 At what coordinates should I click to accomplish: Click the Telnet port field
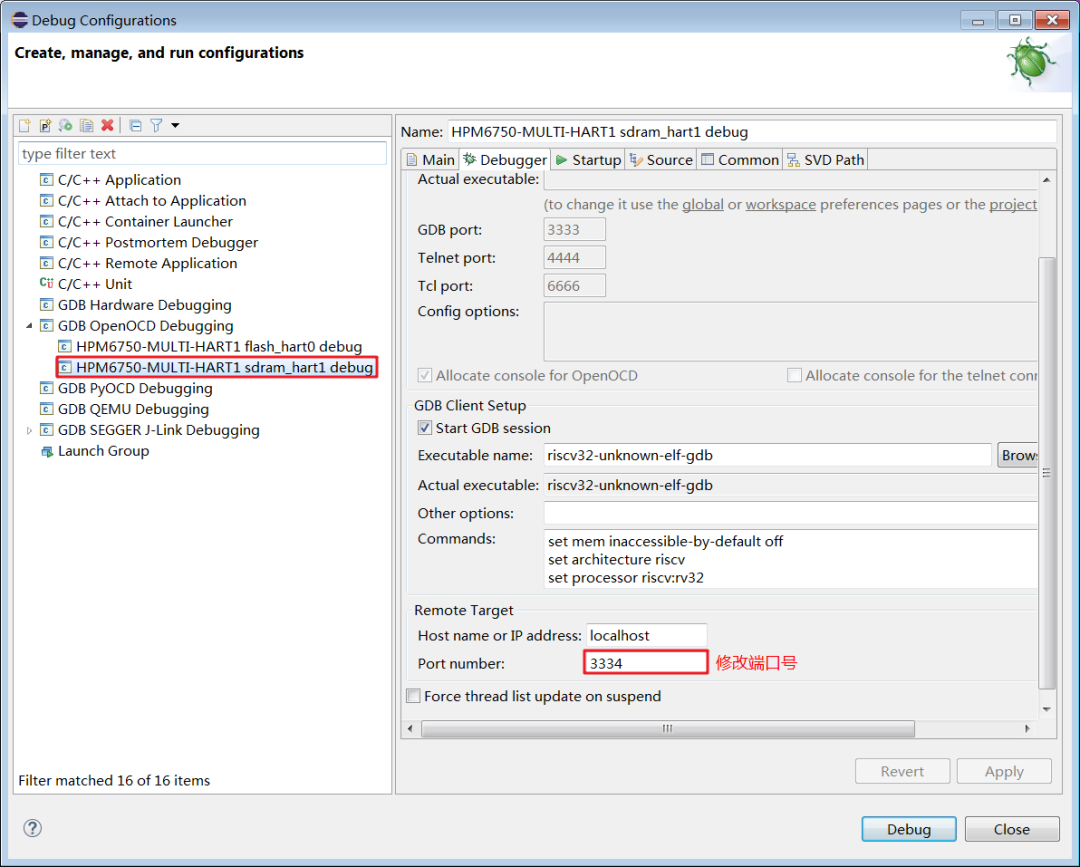574,258
